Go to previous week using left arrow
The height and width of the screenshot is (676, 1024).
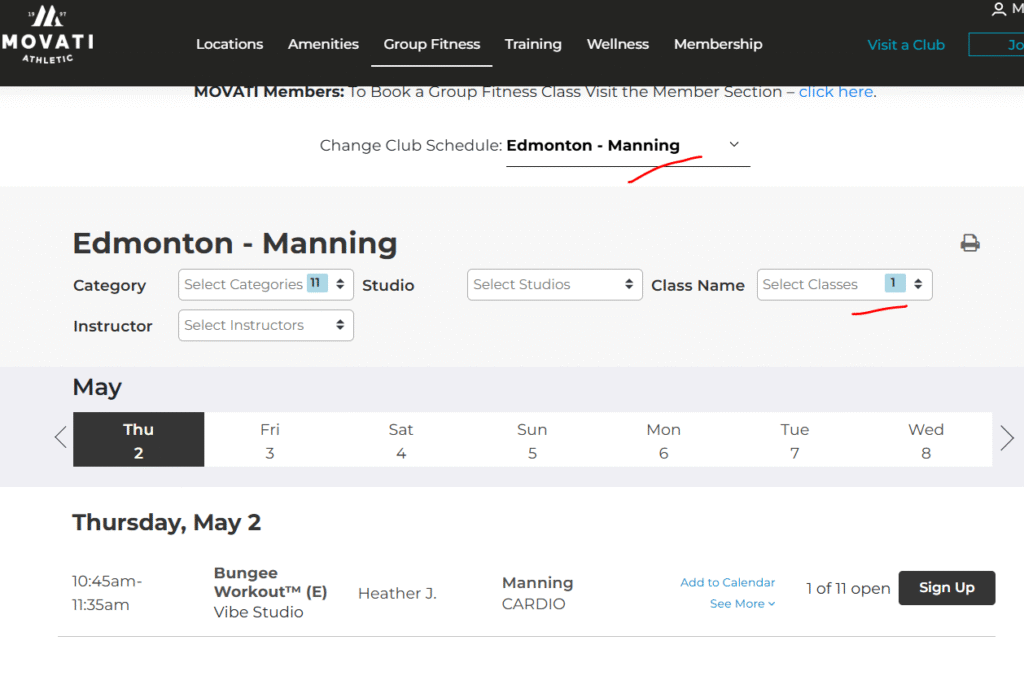pyautogui.click(x=61, y=437)
